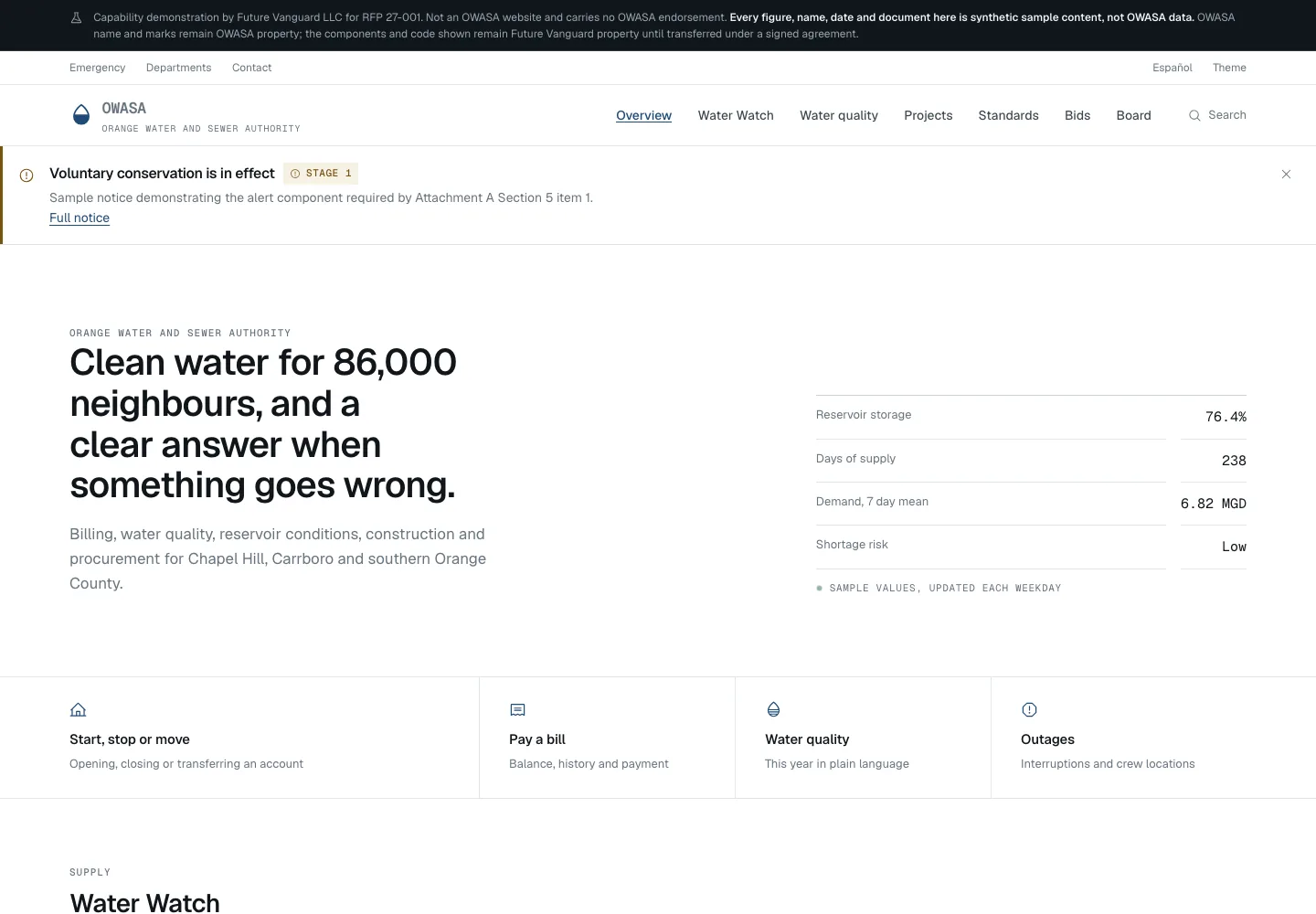This screenshot has width=1316, height=914.
Task: Click 'Opening, closing or transferring an account' text
Action: click(x=186, y=764)
